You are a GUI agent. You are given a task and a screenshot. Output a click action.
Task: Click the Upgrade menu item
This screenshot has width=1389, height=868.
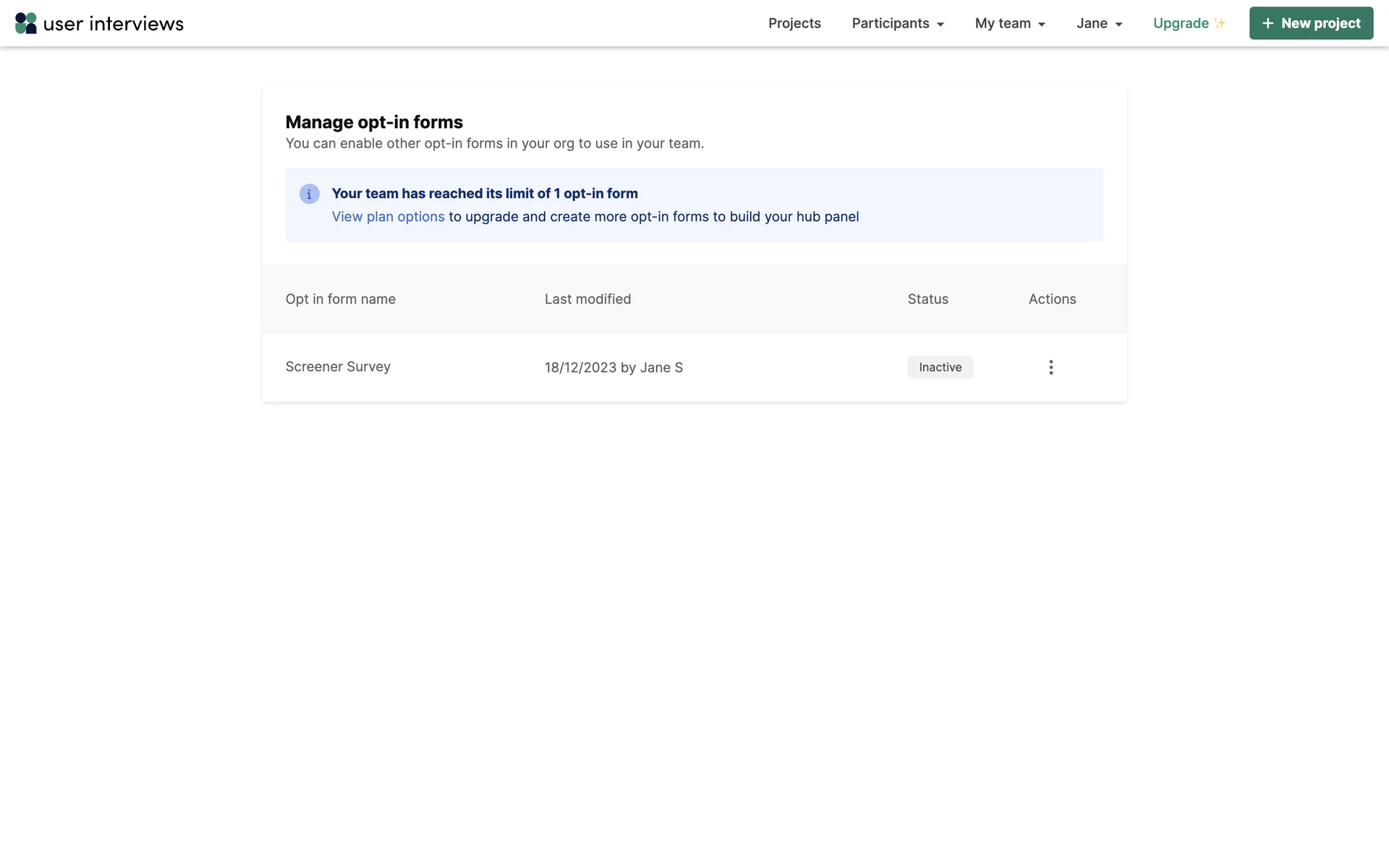tap(1181, 23)
